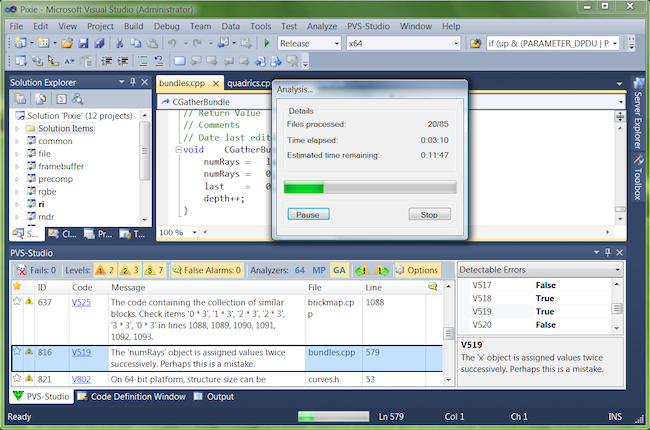Toggle the 64-bit analyzer filter

pyautogui.click(x=300, y=270)
